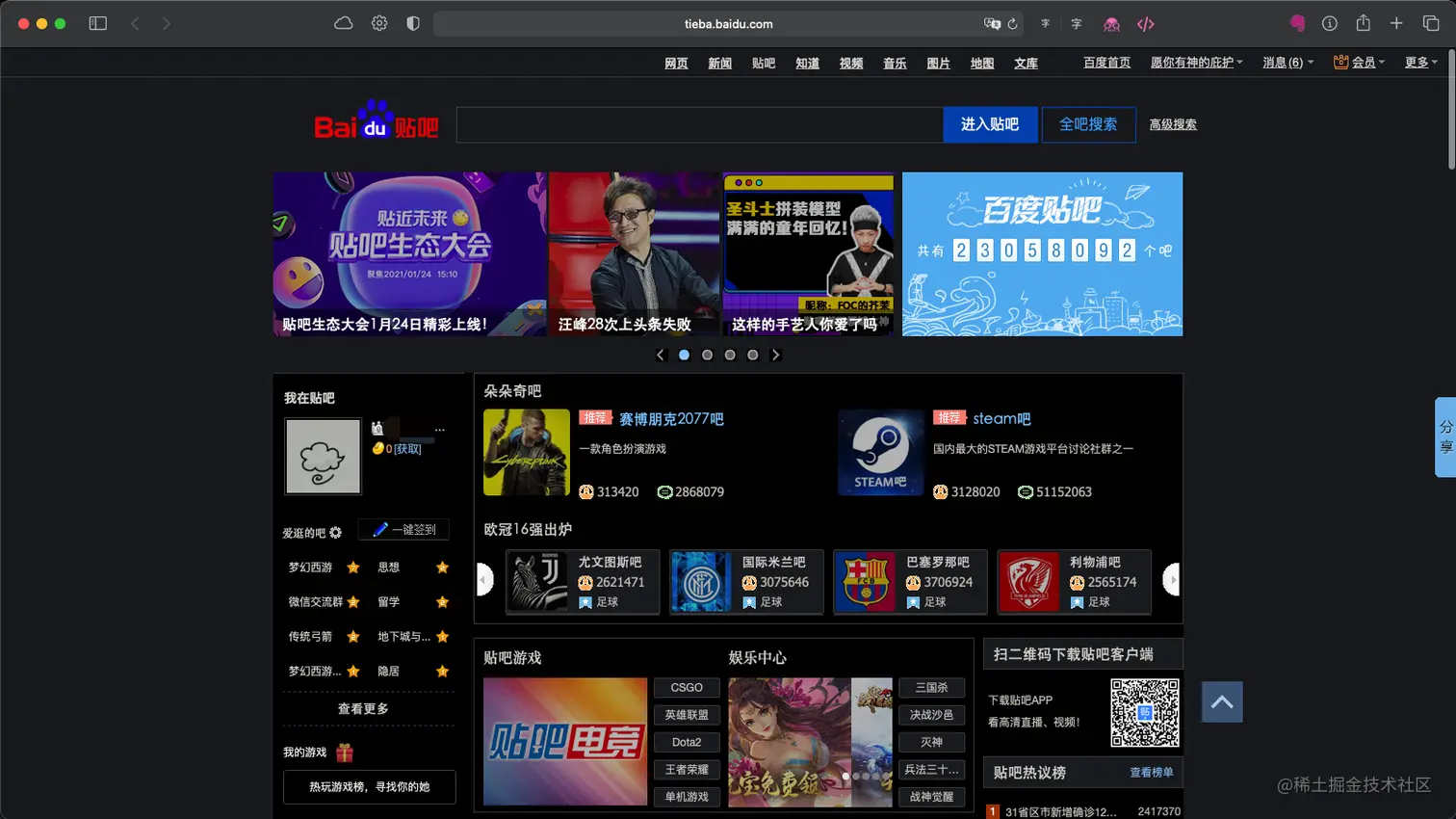Screen dimensions: 1456x819
Task: Go back using the Safari back arrow
Action: pyautogui.click(x=135, y=23)
